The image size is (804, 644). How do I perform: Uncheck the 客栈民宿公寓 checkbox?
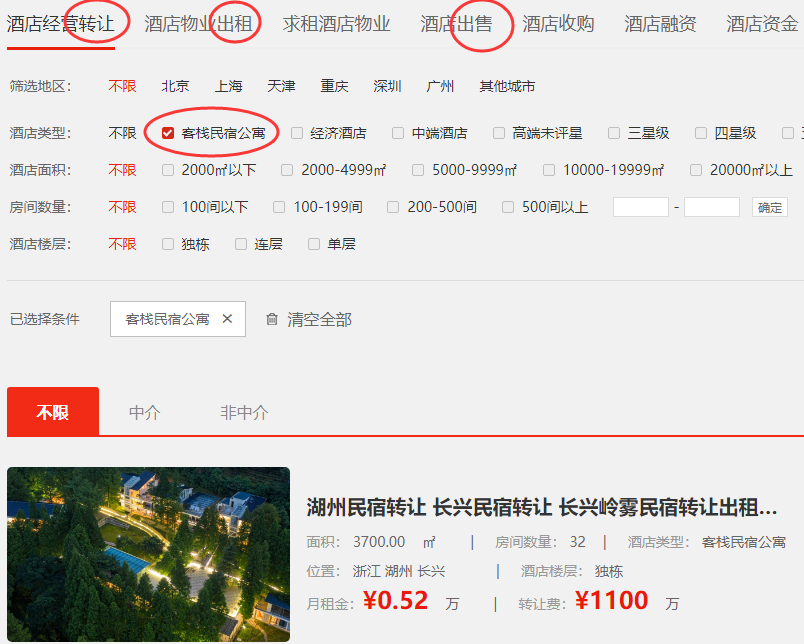pos(168,133)
